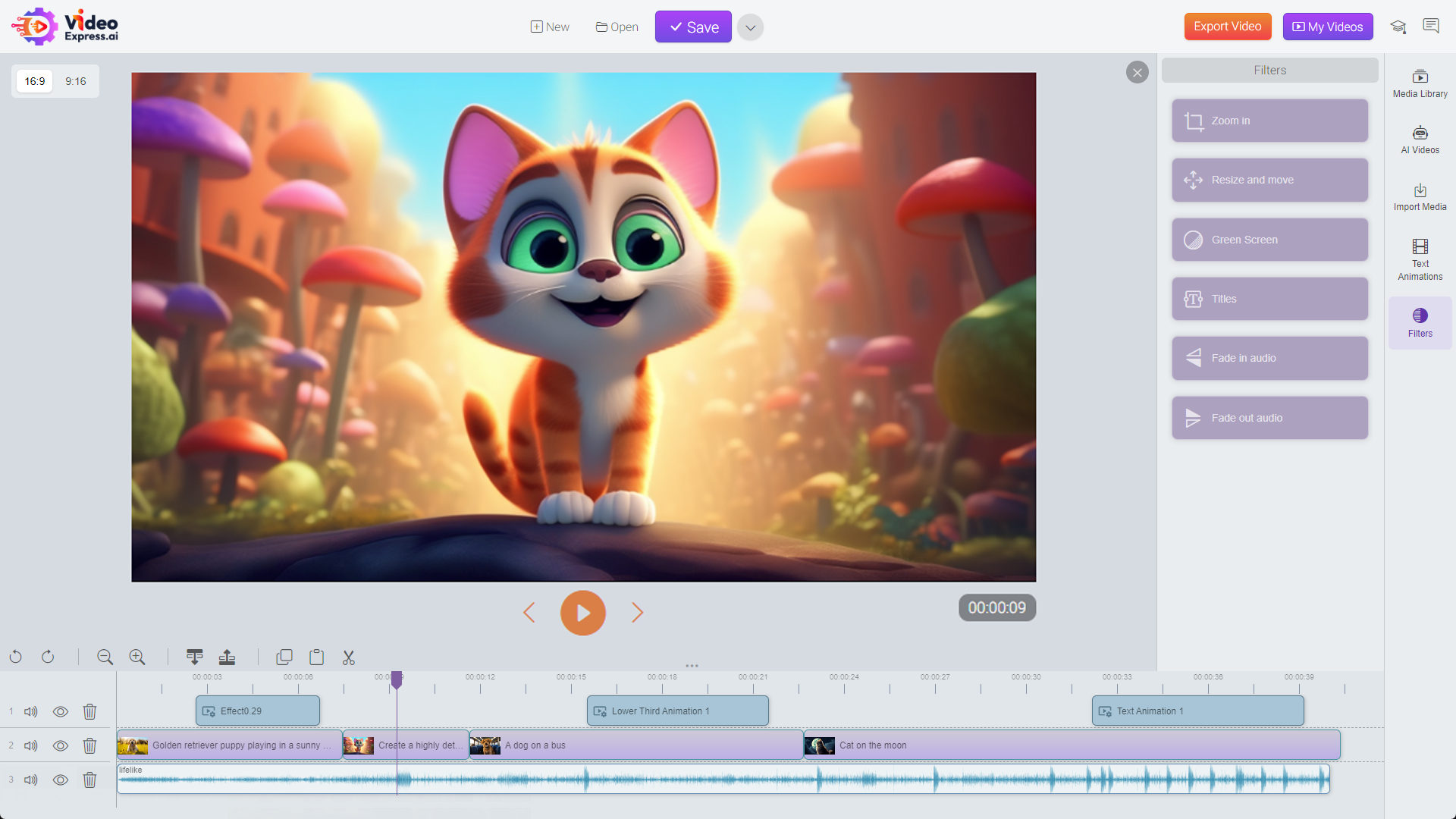
Task: Paste the copied clip
Action: tap(316, 657)
